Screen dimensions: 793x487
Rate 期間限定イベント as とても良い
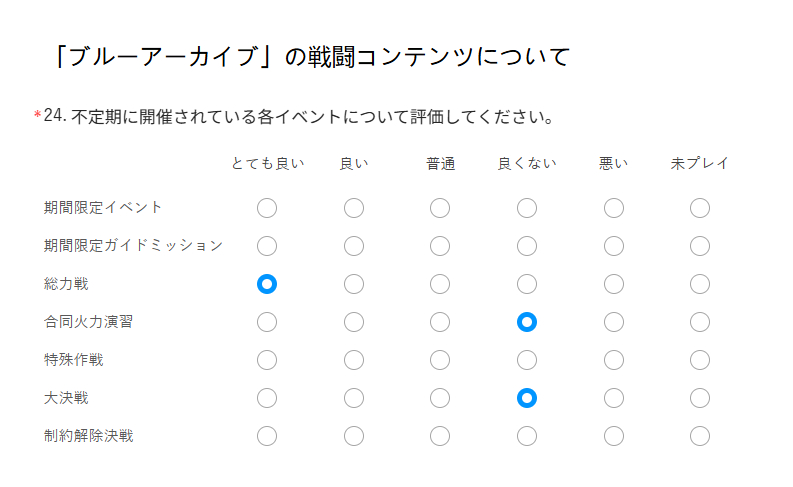(267, 208)
